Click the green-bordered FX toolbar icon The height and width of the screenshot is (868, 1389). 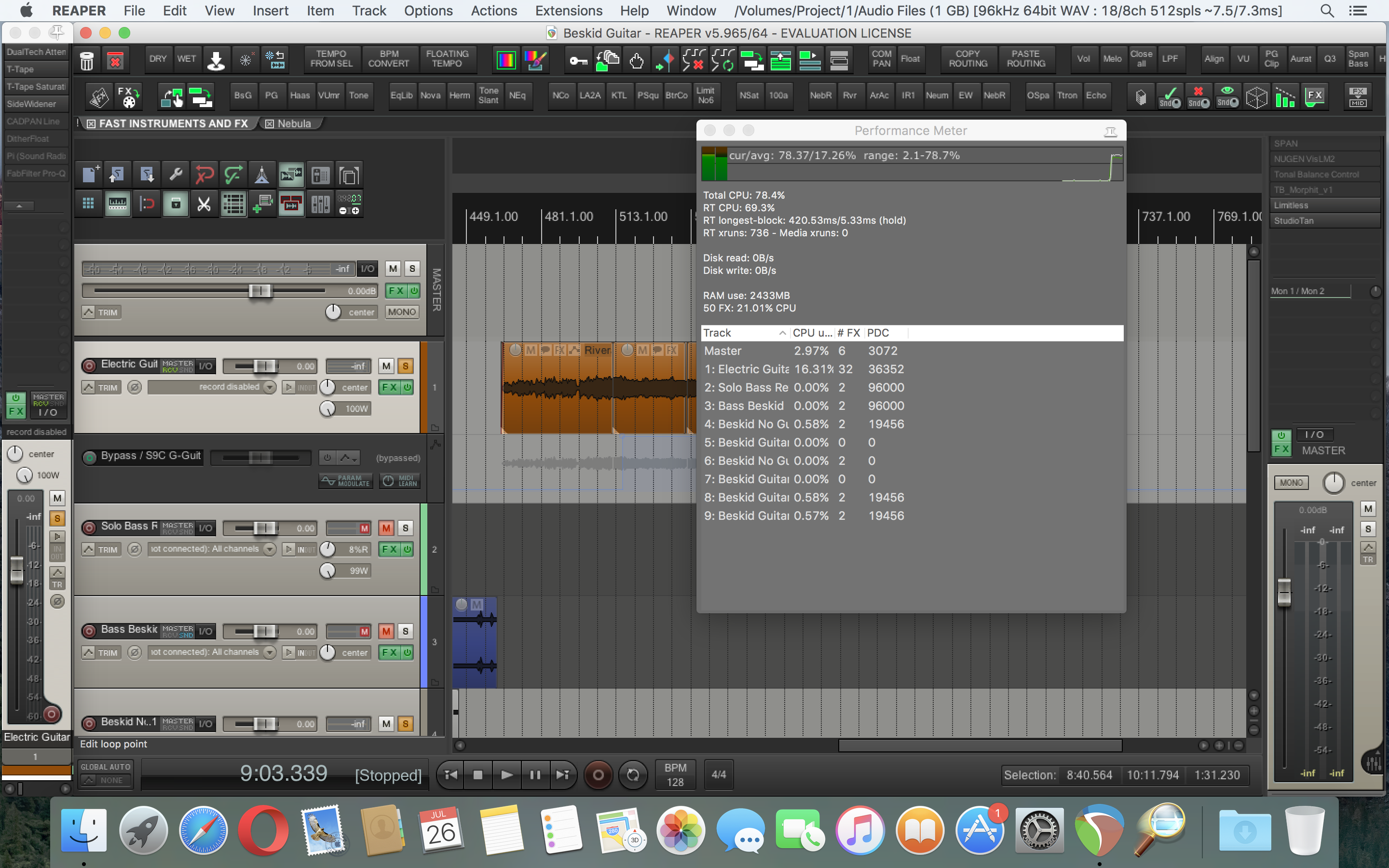1314,96
